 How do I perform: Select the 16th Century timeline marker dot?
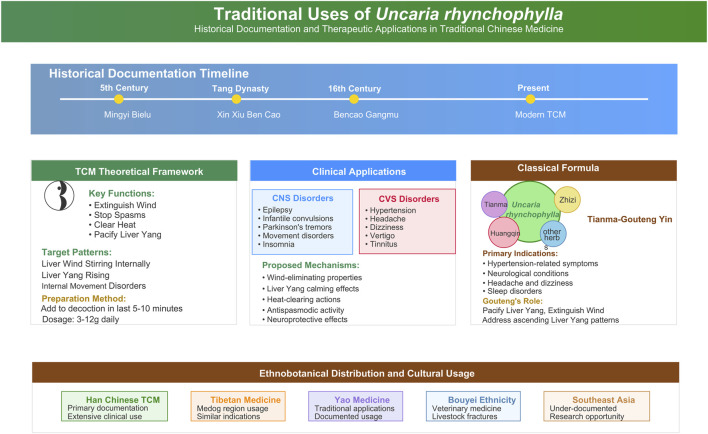[354, 99]
